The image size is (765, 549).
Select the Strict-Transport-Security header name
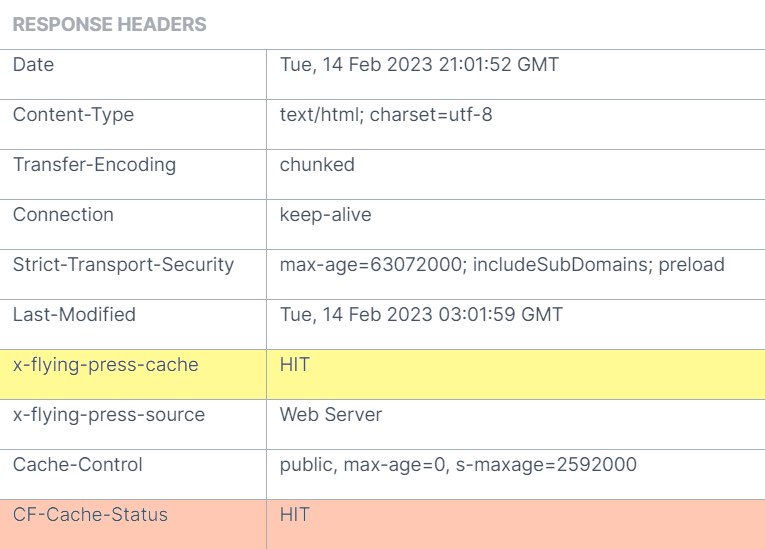click(123, 265)
